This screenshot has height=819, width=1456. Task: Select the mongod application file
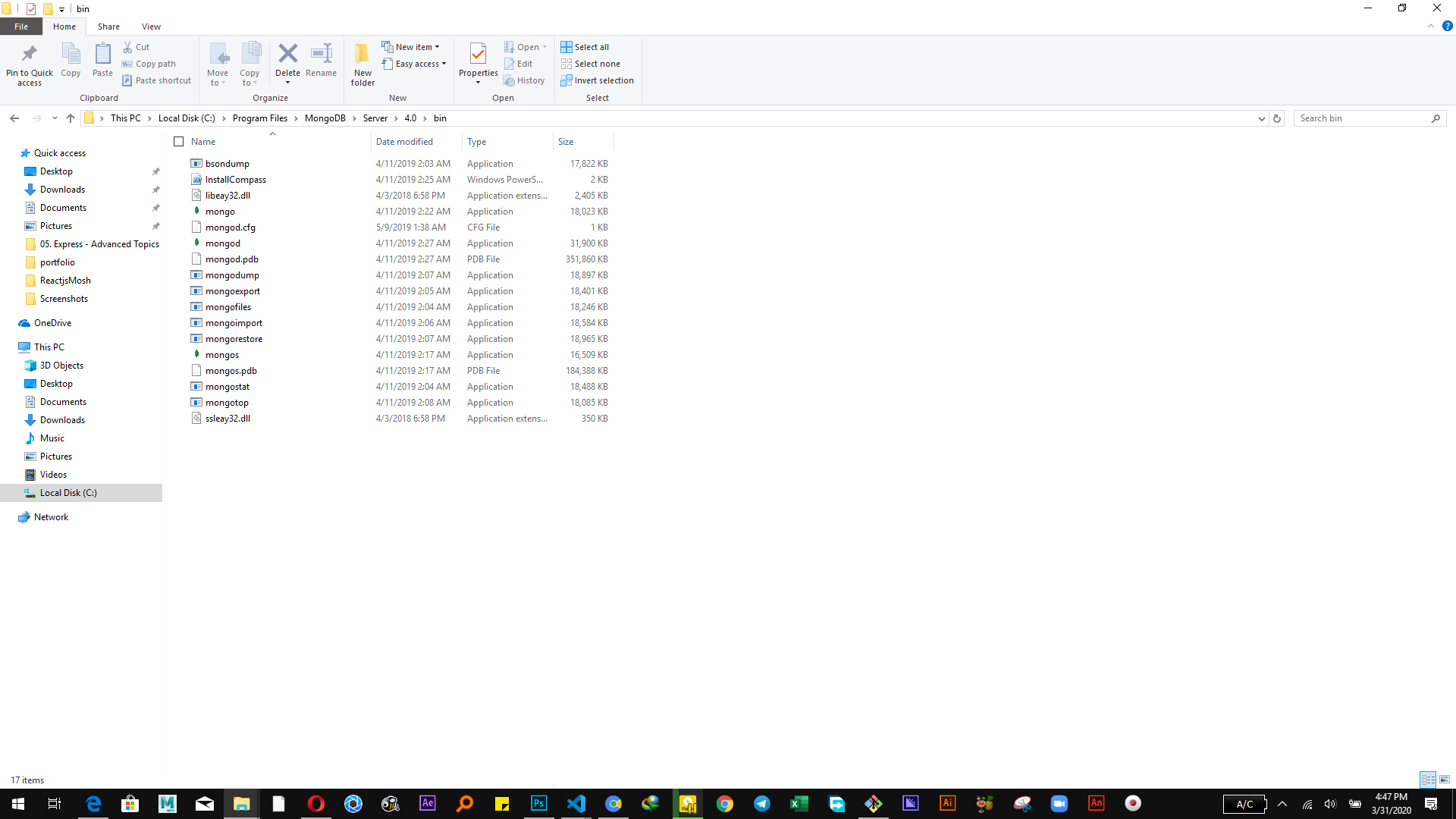pyautogui.click(x=222, y=243)
